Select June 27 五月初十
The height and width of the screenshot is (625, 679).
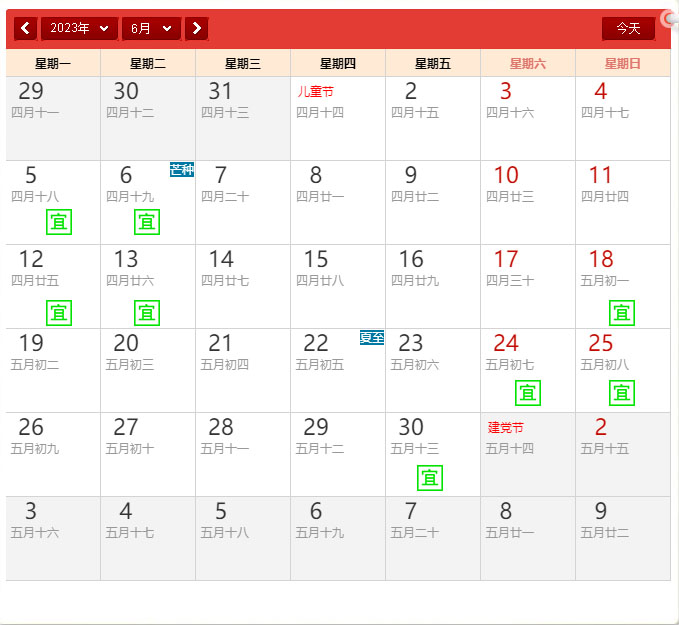pos(148,454)
